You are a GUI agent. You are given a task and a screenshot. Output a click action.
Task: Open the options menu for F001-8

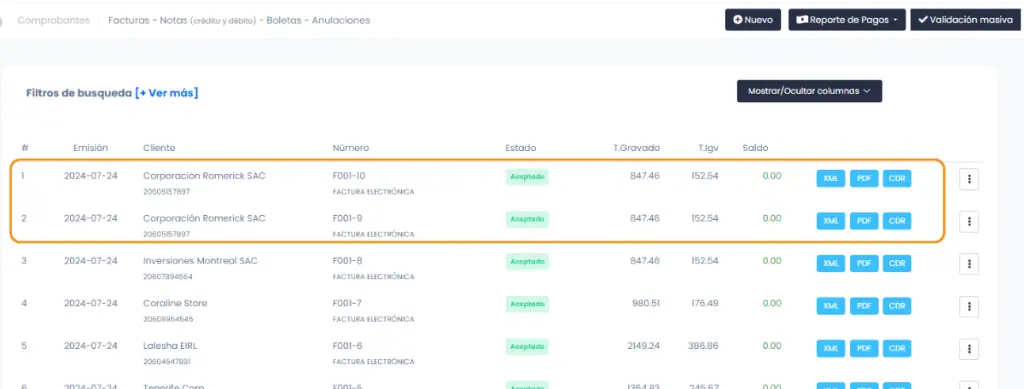(x=969, y=264)
